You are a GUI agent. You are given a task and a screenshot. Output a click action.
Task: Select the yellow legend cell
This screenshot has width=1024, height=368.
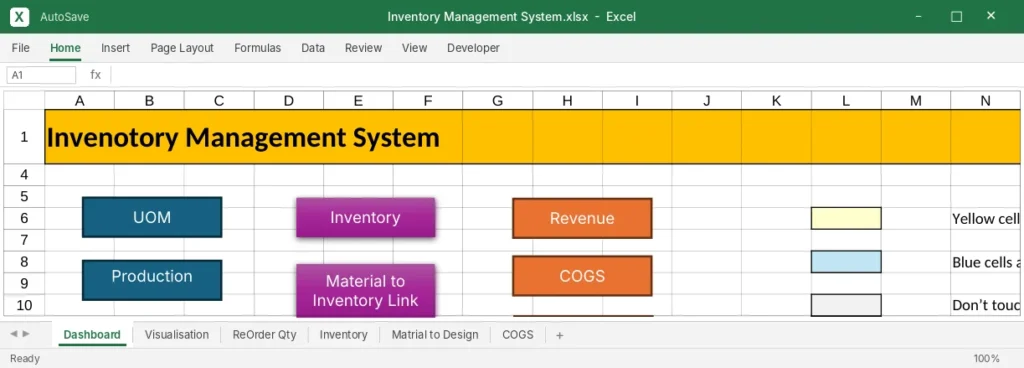point(846,218)
